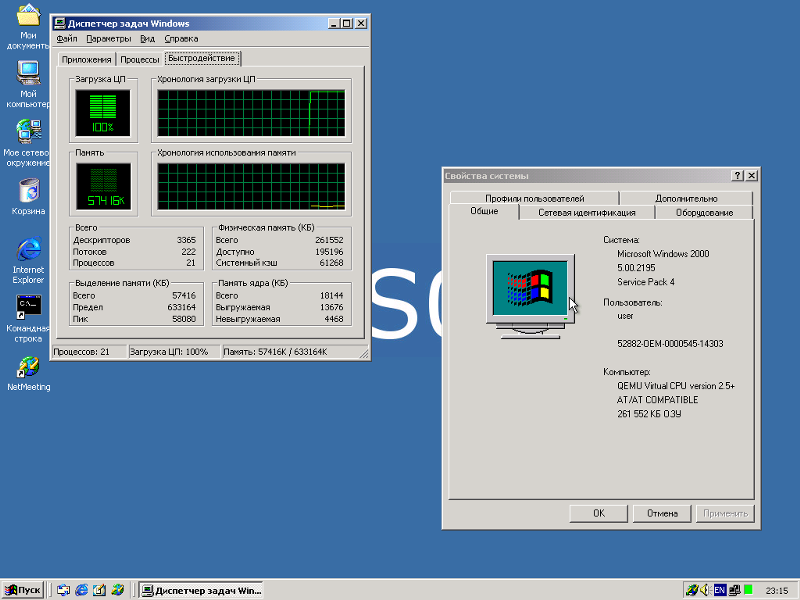
Task: Click the Дескрипторов value 3365
Action: point(186,240)
